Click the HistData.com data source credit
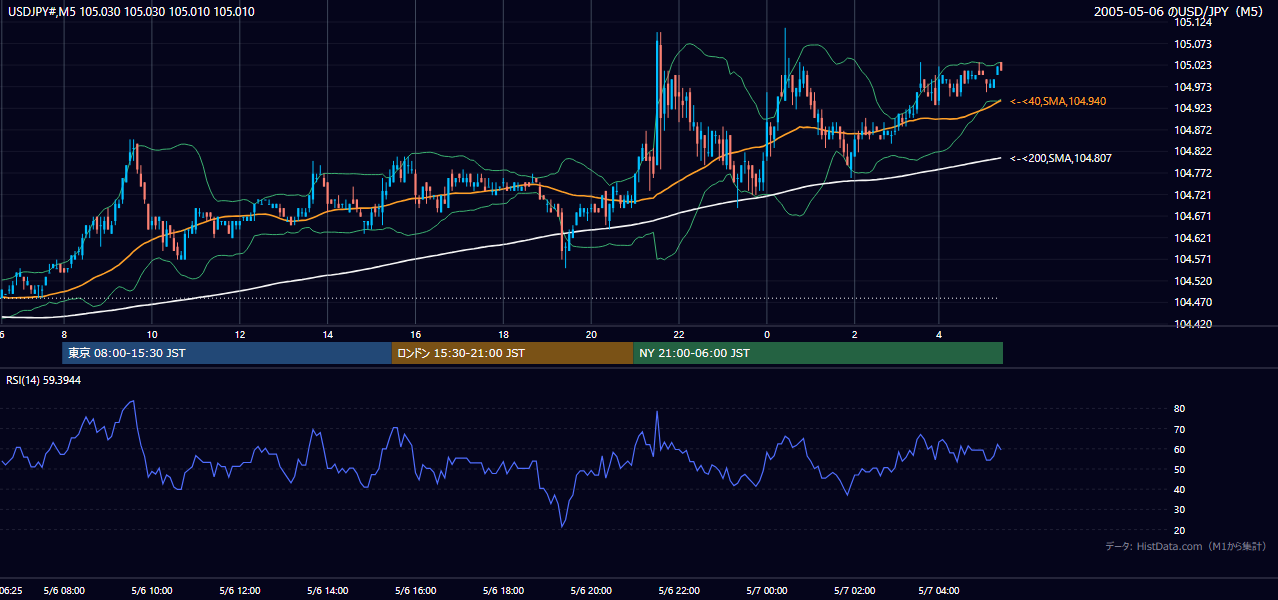The image size is (1278, 600). tap(1186, 546)
